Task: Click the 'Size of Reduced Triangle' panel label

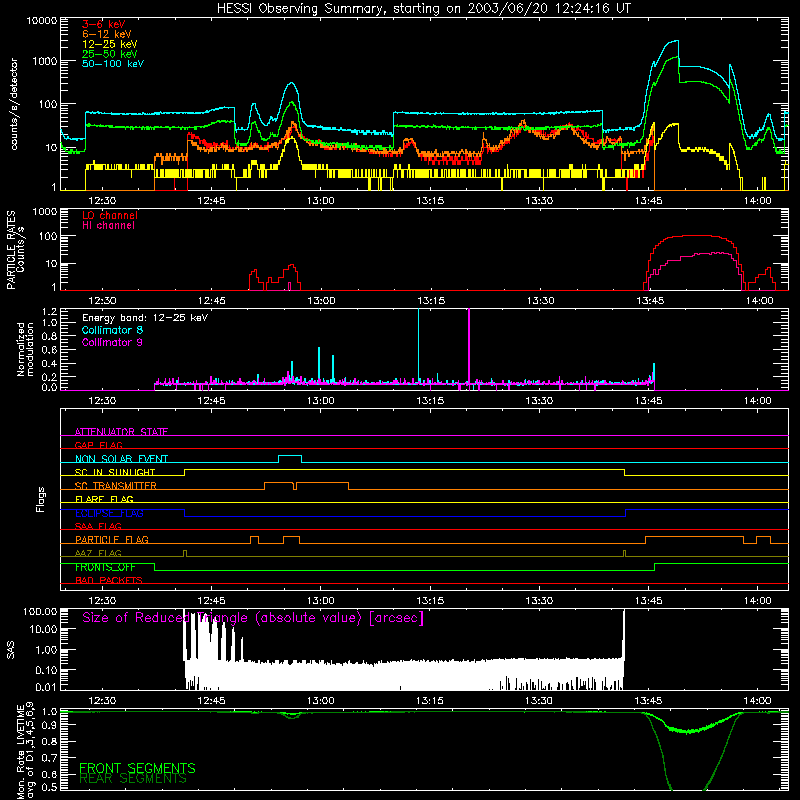Action: tap(253, 618)
